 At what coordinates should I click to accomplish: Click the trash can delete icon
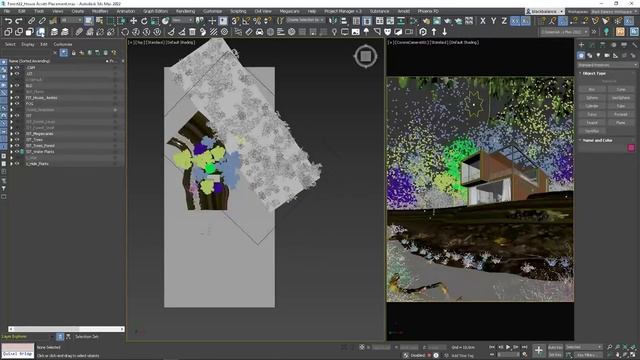point(192,31)
